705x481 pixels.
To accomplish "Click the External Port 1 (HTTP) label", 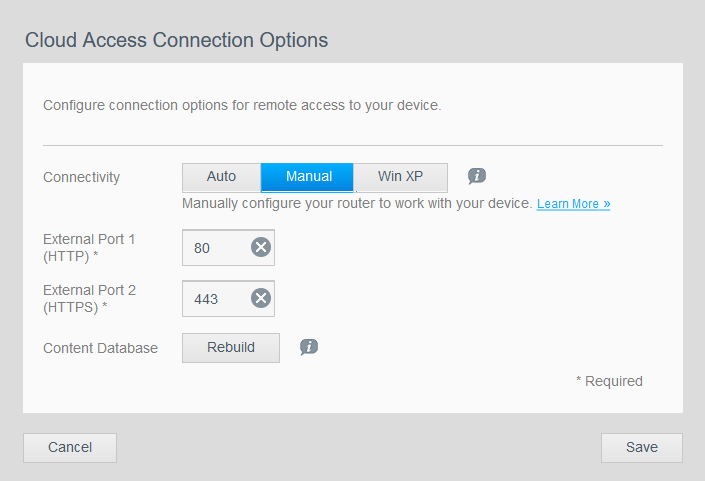I will tap(88, 247).
